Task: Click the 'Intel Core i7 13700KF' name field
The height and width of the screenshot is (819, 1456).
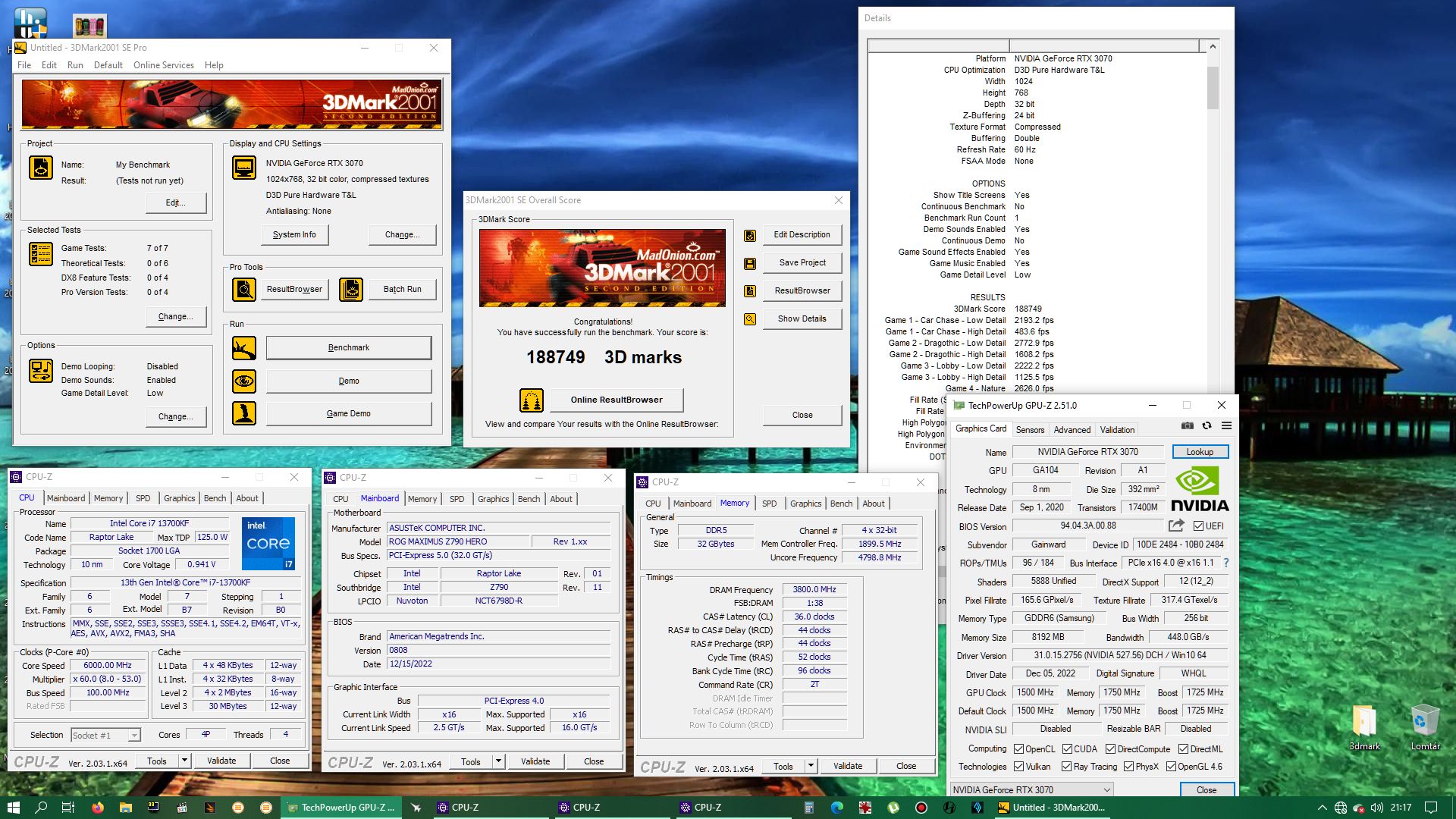Action: 149,523
